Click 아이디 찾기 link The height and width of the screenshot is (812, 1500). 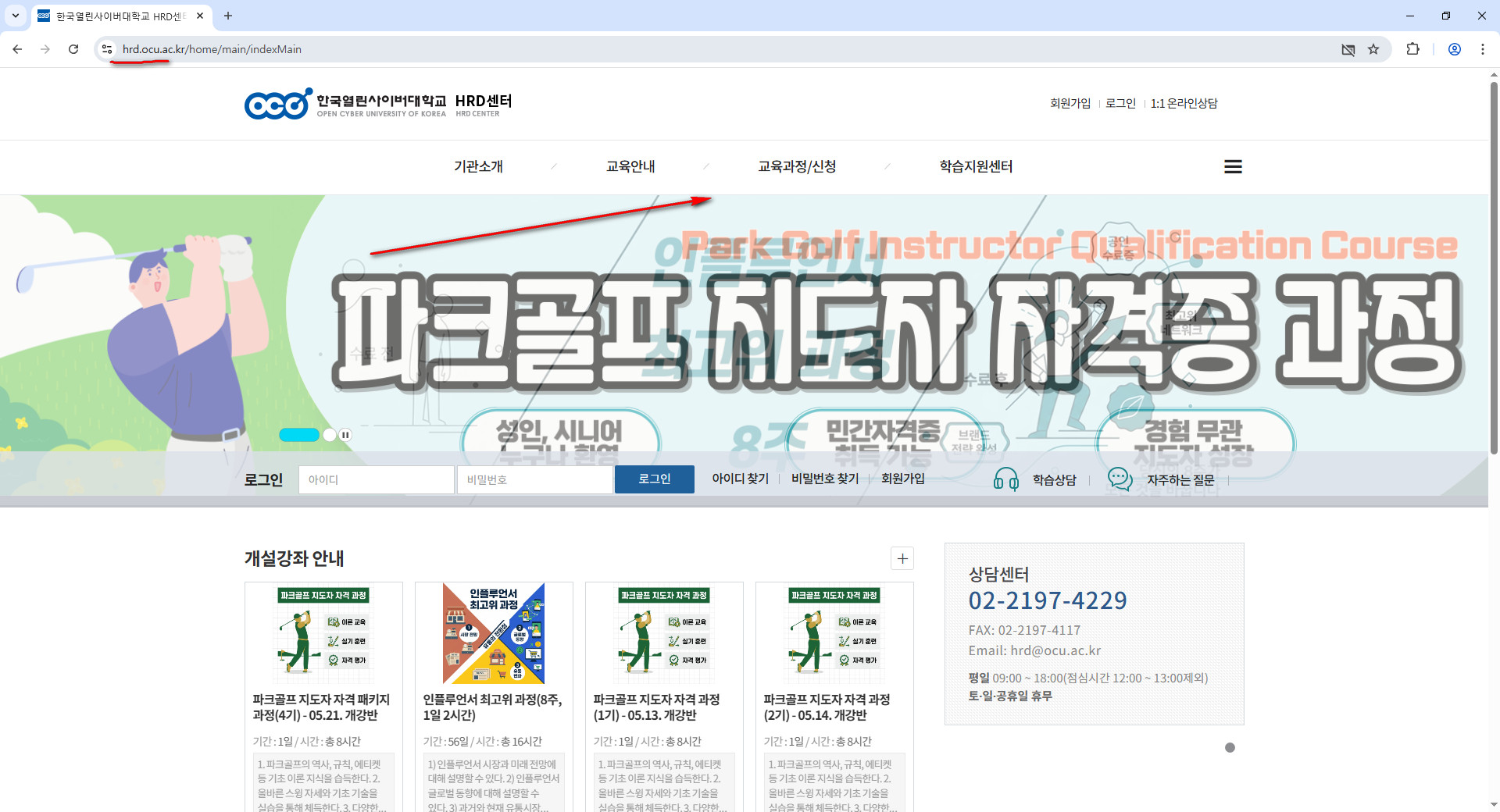740,479
